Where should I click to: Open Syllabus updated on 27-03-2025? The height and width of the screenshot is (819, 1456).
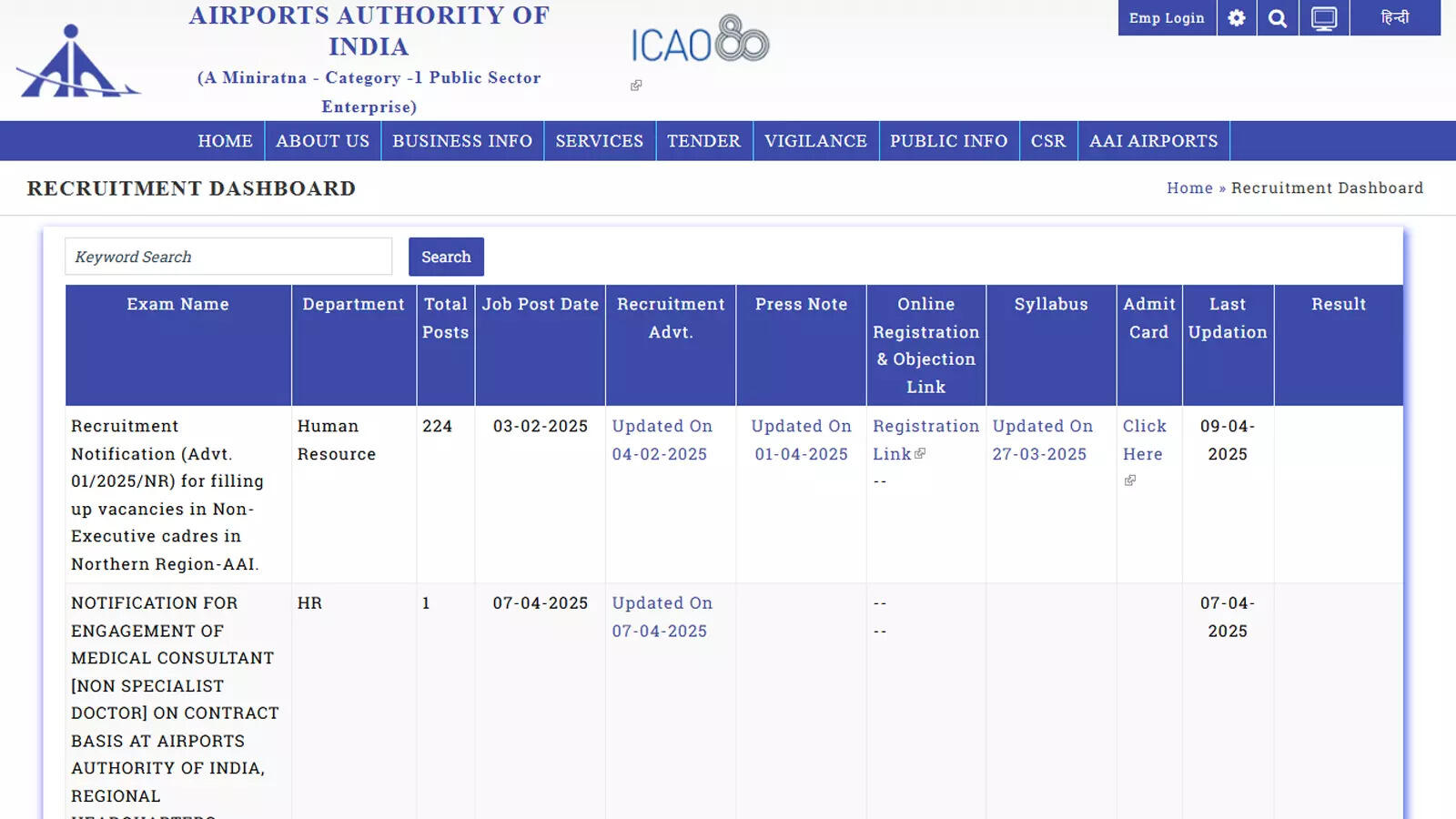point(1042,440)
